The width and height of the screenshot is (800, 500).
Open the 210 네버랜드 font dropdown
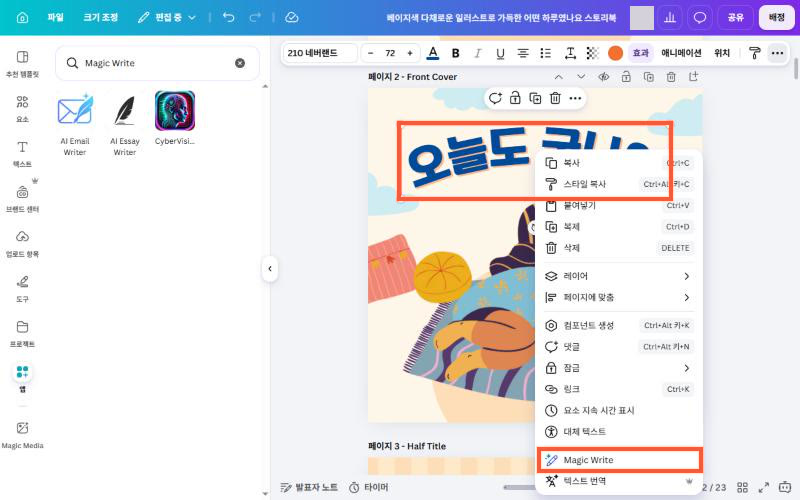coord(320,53)
